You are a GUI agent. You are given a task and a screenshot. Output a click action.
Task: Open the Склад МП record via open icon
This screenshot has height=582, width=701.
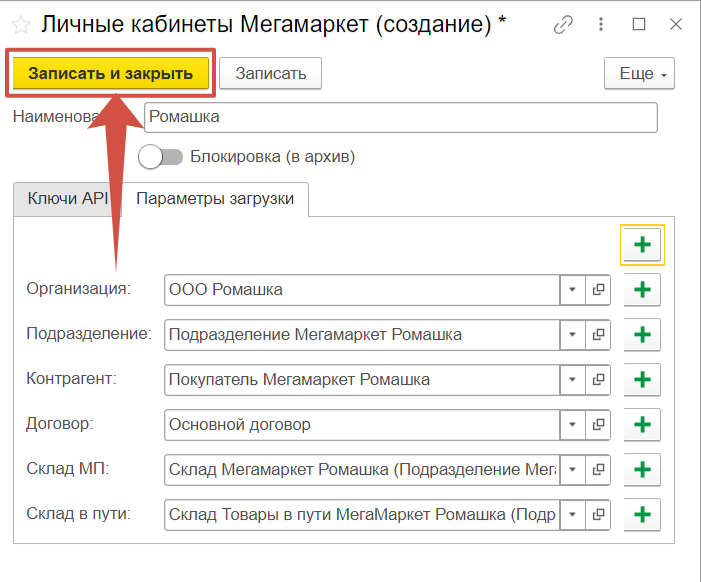coord(598,470)
